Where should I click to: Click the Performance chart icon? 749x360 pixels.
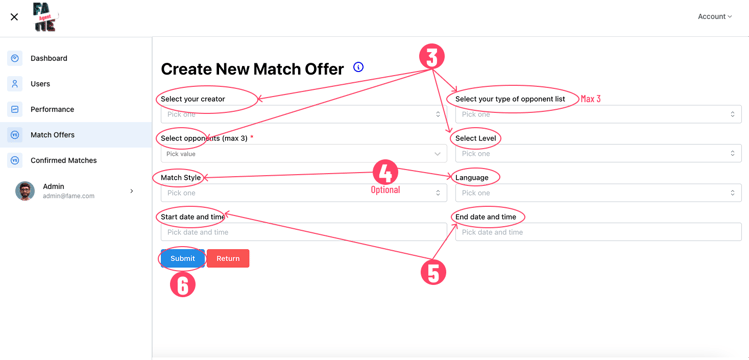(x=15, y=109)
